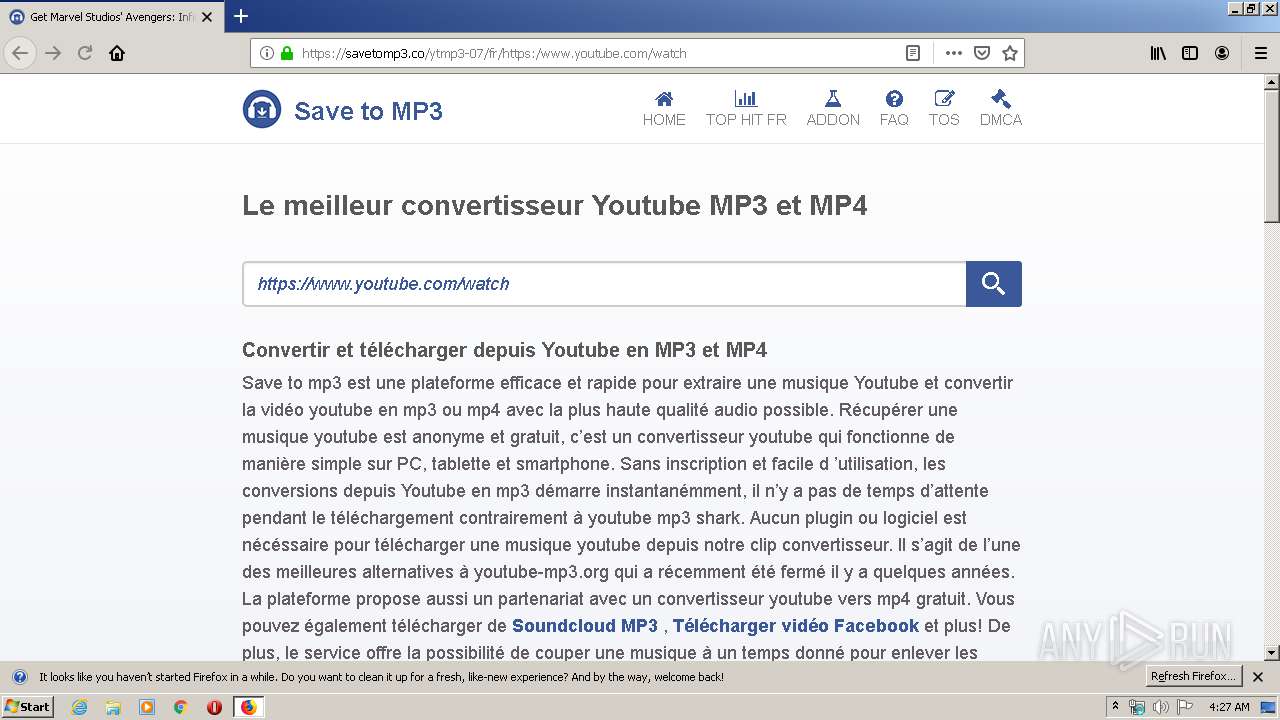Open the Firefox account icon
This screenshot has width=1280, height=720.
(x=1222, y=53)
